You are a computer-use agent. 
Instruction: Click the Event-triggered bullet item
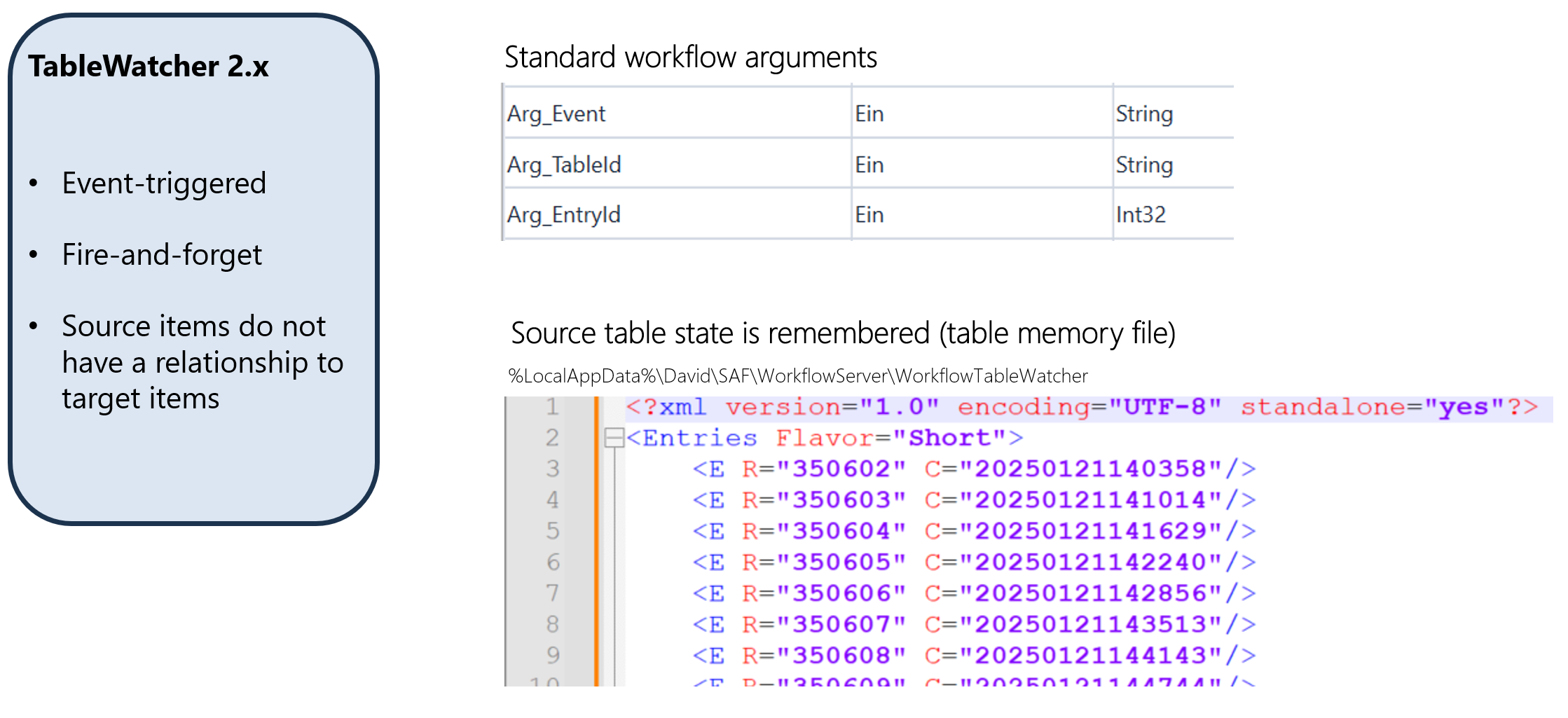pos(164,184)
